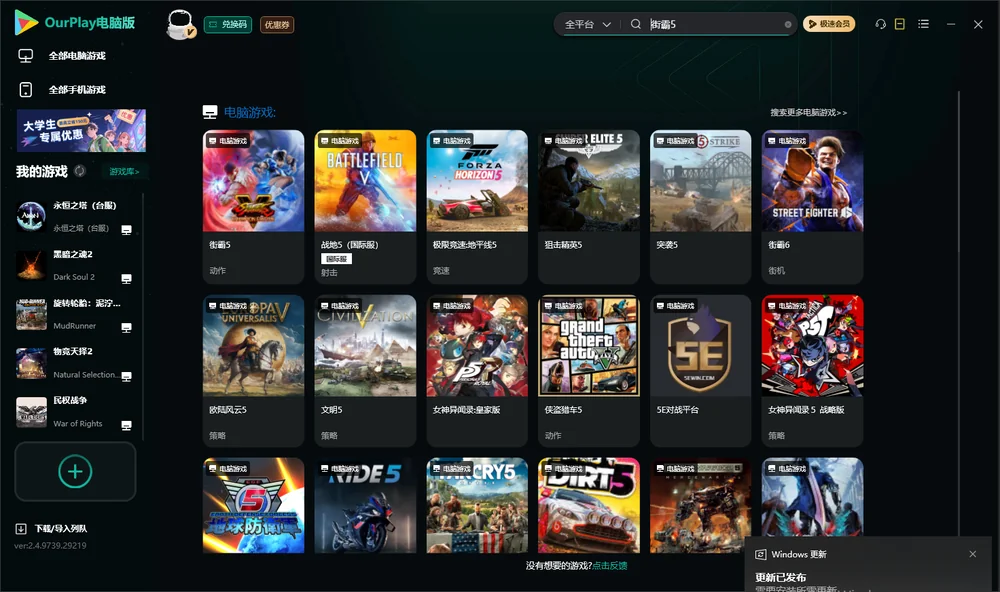
Task: Open the 战地5 (国际服) Battlefield card
Action: tap(365, 207)
